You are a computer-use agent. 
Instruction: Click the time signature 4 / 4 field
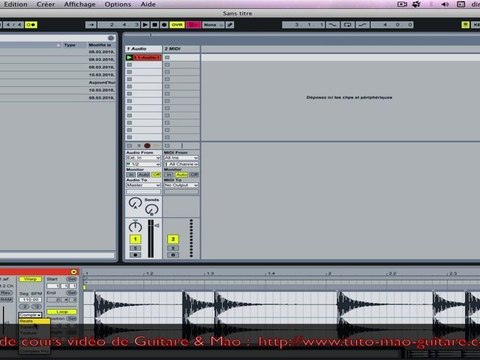click(x=13, y=25)
